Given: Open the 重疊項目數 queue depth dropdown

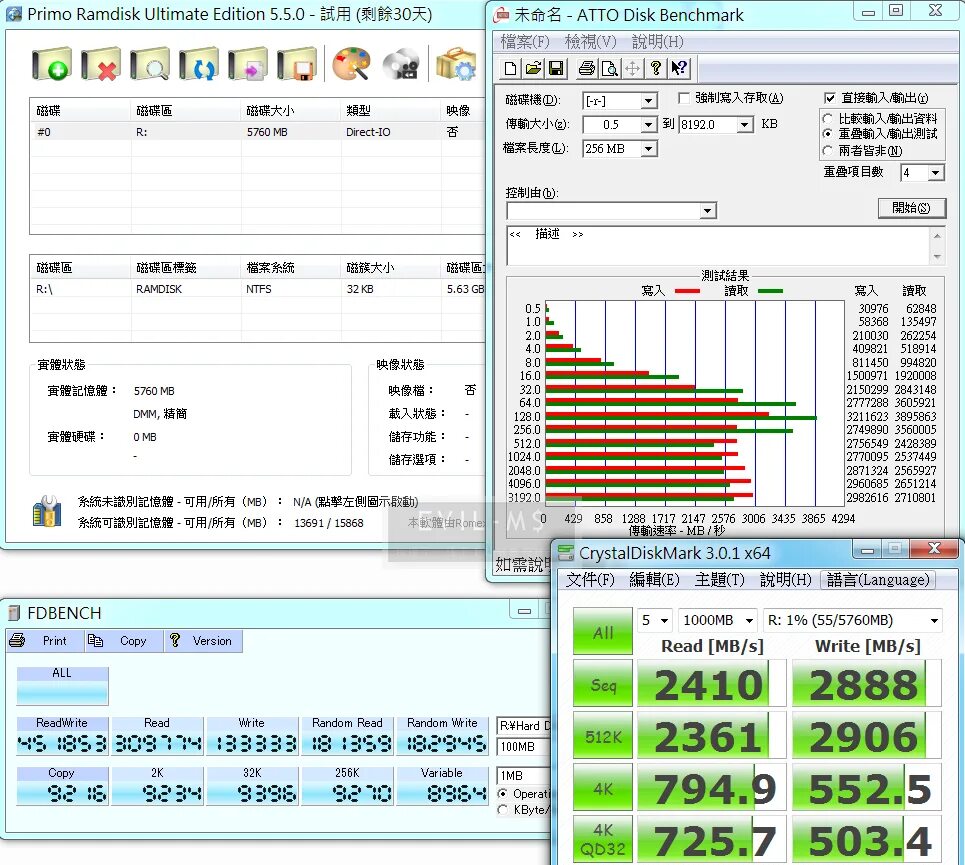Looking at the screenshot, I should tap(935, 173).
